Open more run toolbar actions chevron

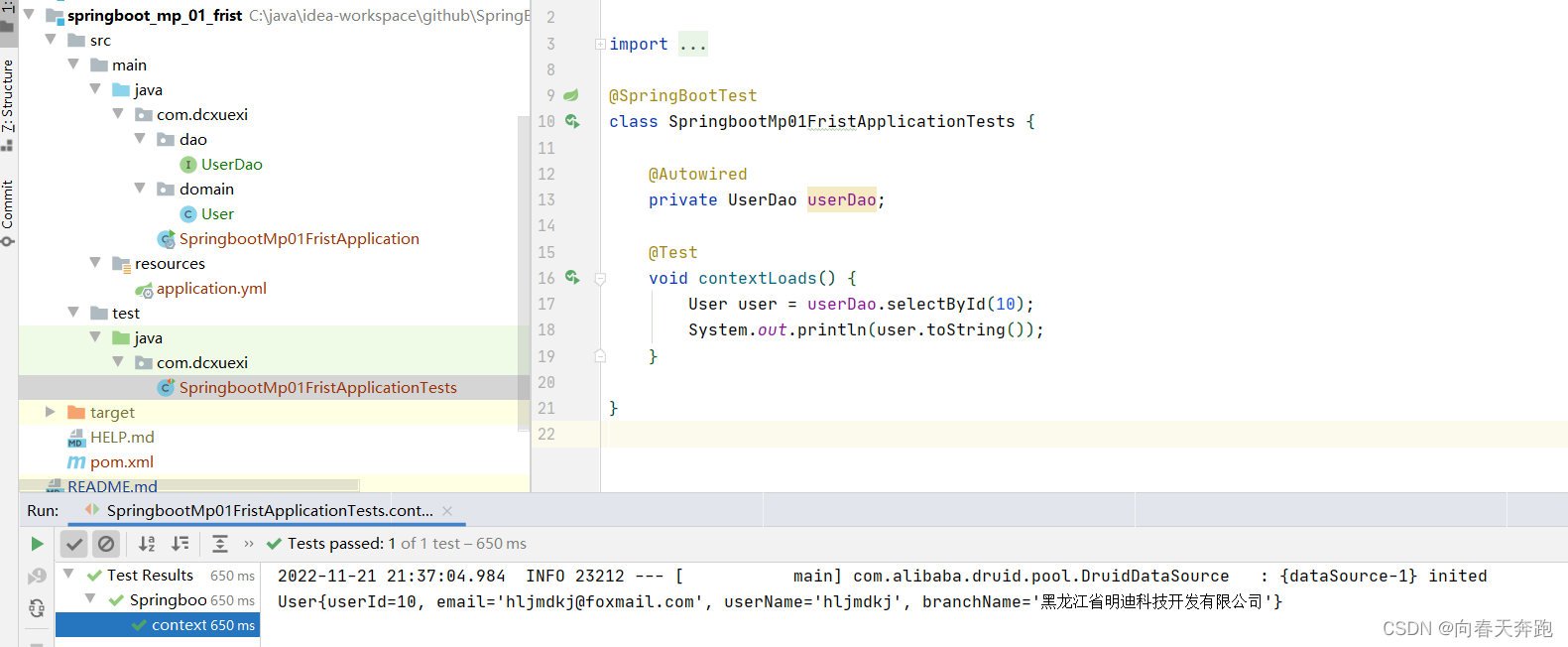tap(249, 544)
